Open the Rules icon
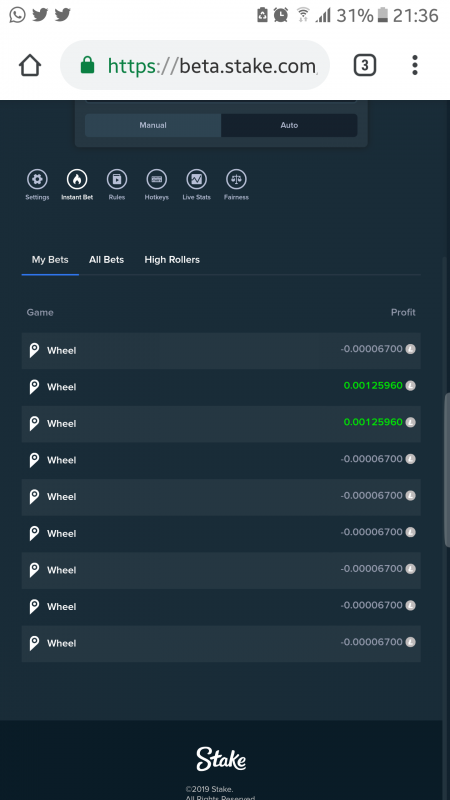Viewport: 450px width, 800px height. [x=117, y=180]
